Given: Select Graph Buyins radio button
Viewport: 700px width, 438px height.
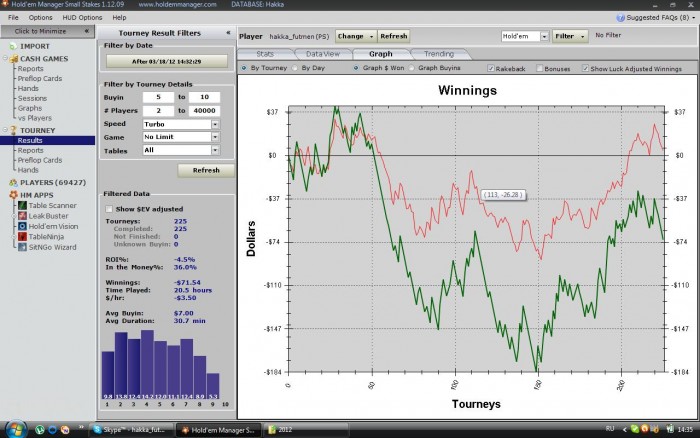Looking at the screenshot, I should [x=411, y=68].
